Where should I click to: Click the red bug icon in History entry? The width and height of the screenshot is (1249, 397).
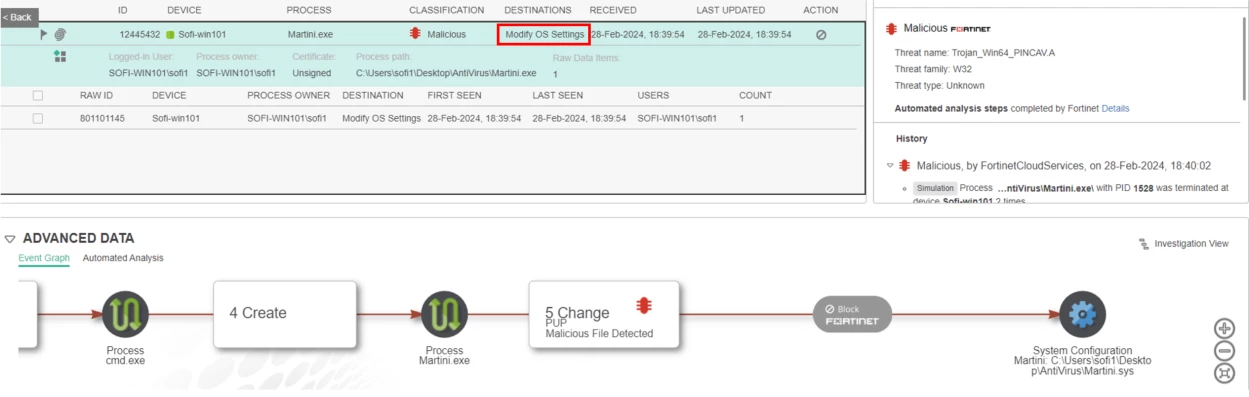tap(905, 166)
